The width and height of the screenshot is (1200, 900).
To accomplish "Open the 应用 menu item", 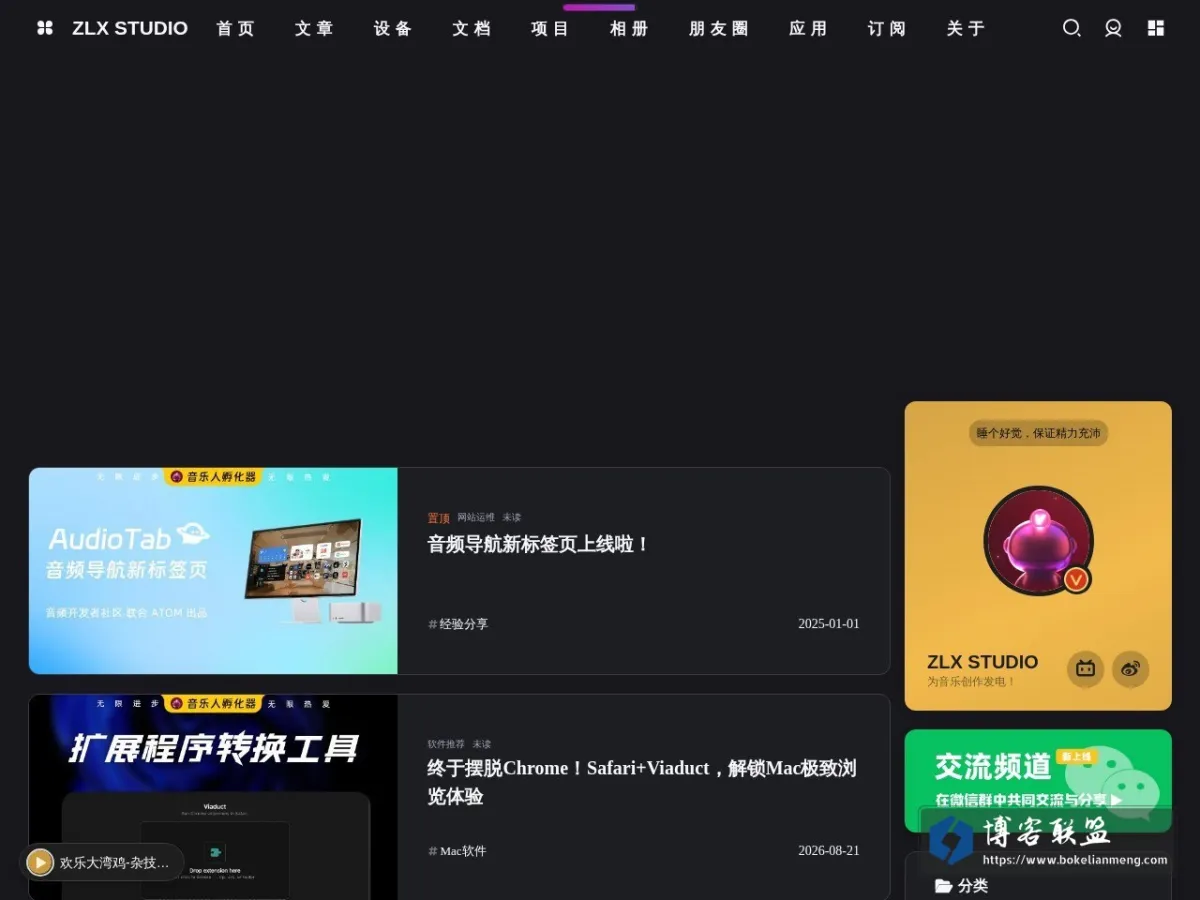I will (808, 28).
